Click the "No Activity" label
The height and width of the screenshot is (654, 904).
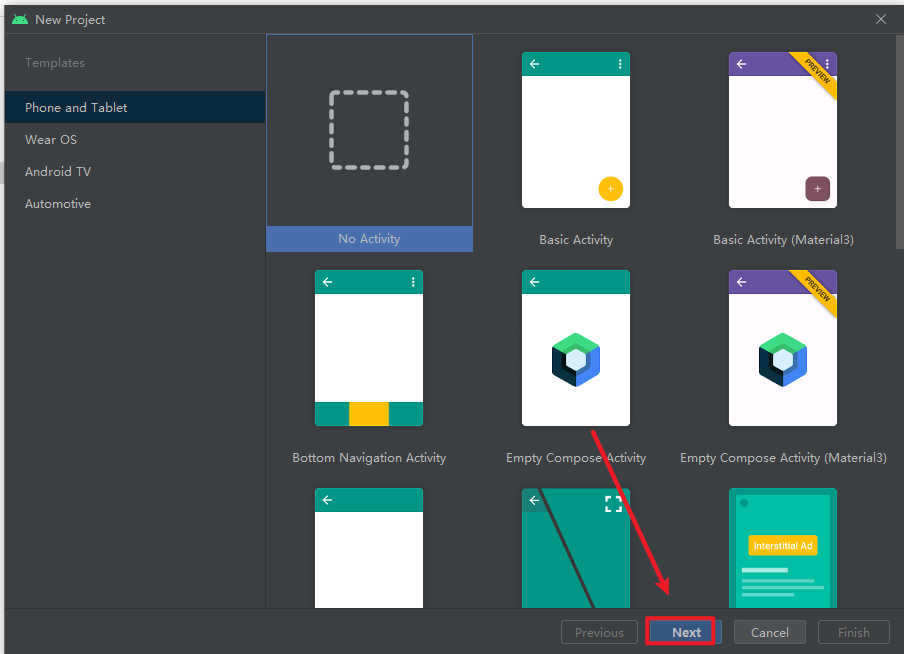coord(369,239)
